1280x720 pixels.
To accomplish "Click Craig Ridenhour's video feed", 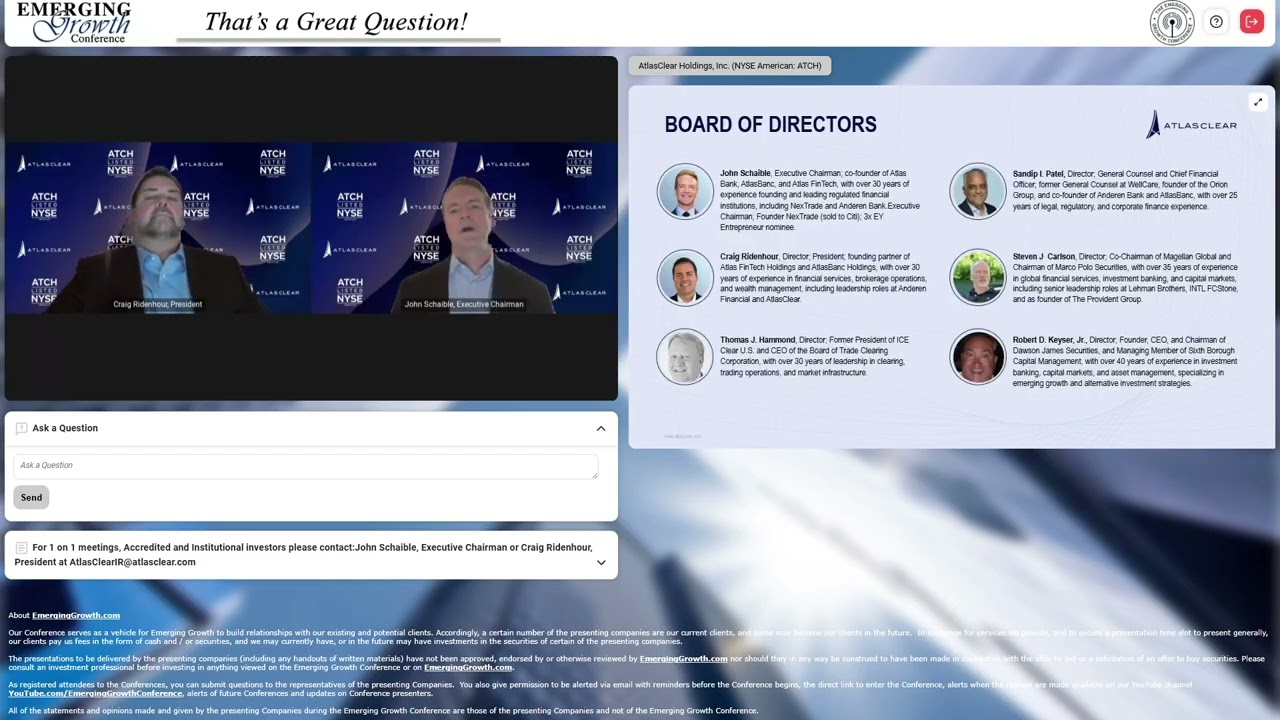I will tap(158, 228).
